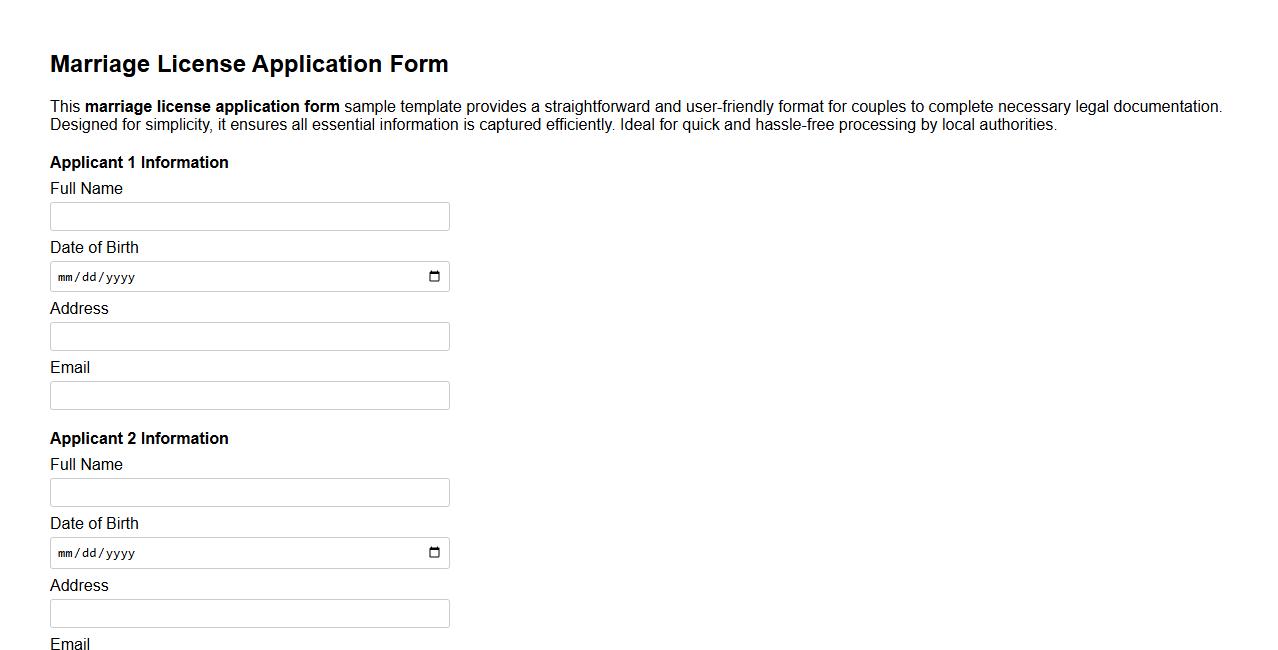Open Applicant 2 date picker calendar icon
The image size is (1278, 650).
[x=433, y=552]
